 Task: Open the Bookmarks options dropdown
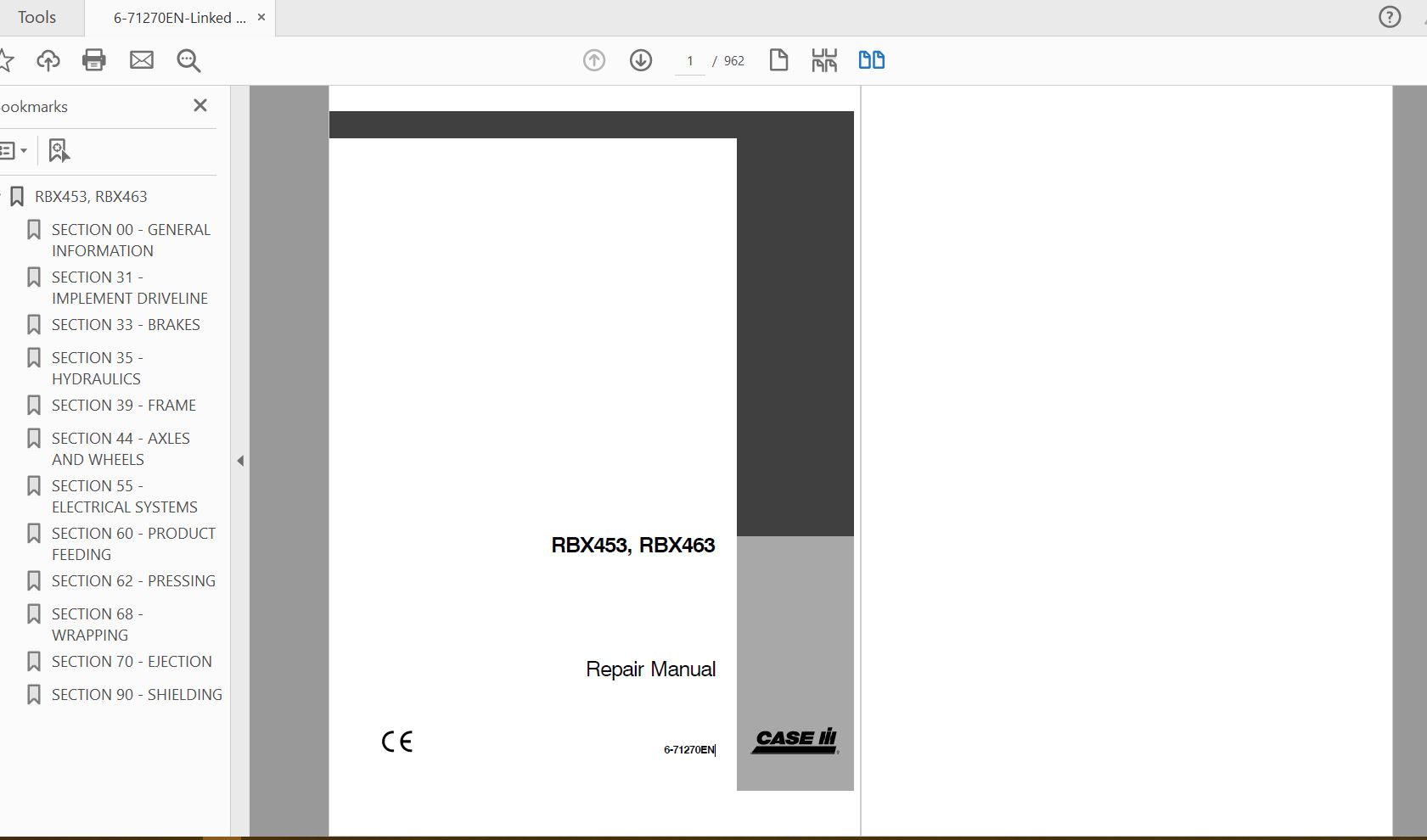14,150
